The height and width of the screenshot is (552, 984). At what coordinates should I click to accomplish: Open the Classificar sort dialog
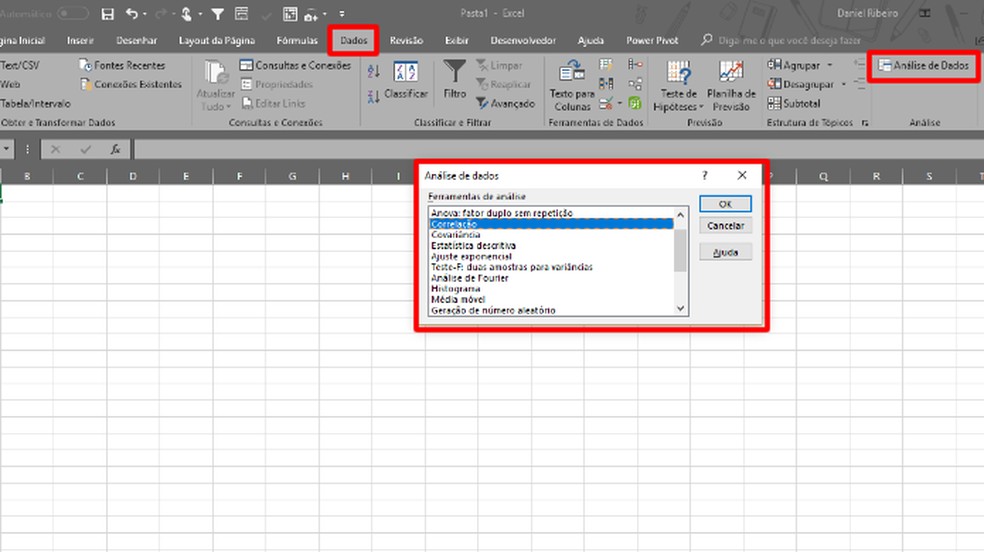pyautogui.click(x=405, y=80)
